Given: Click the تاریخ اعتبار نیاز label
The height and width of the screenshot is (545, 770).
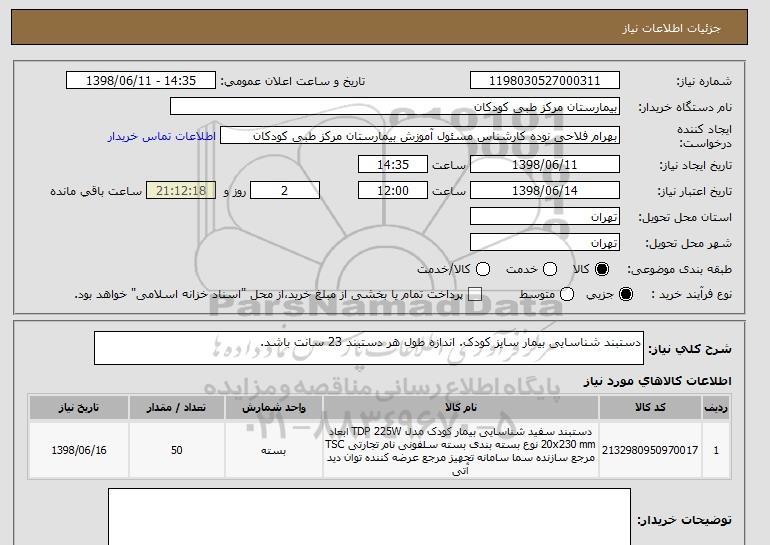Looking at the screenshot, I should (x=694, y=191).
